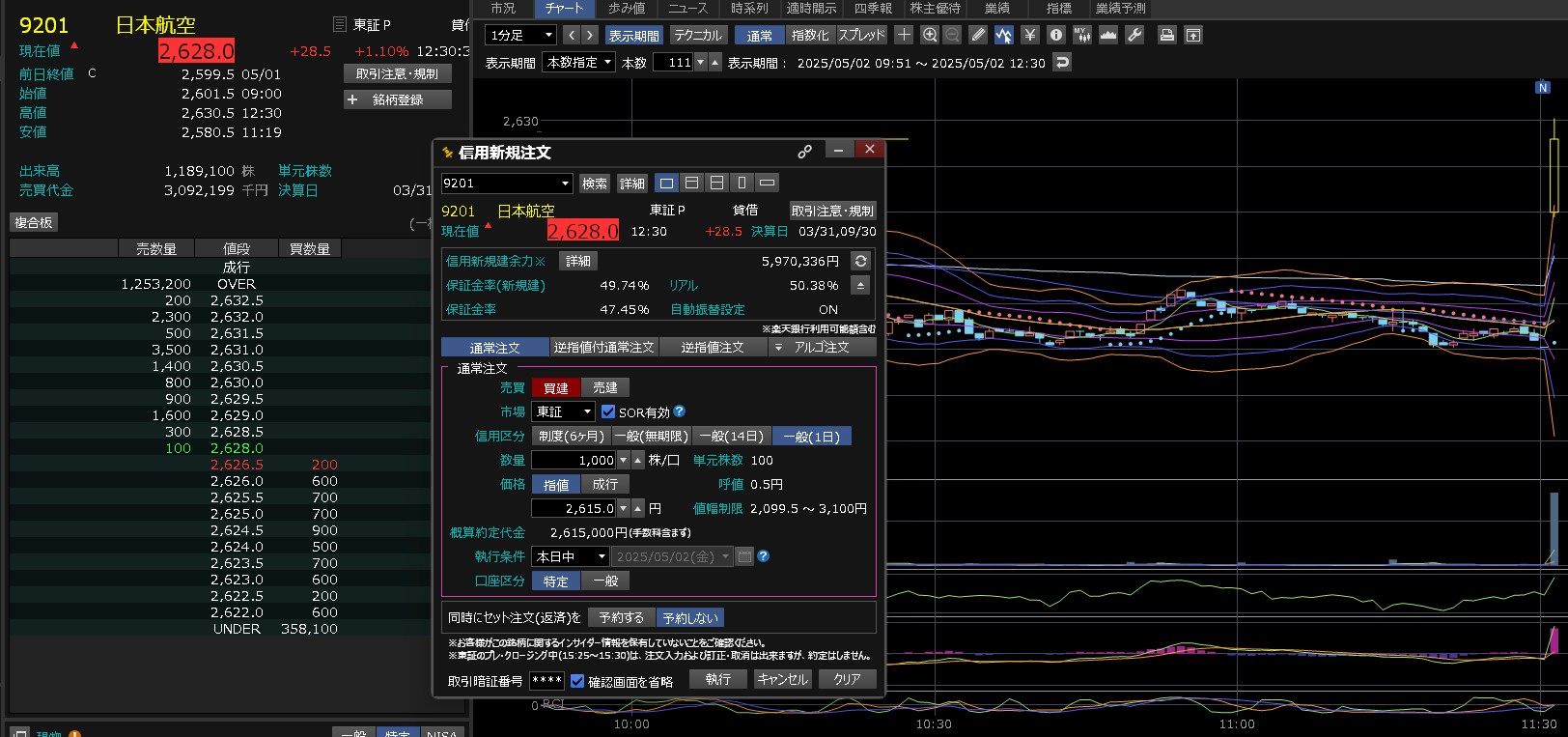Screen dimensions: 1568x737
Task: Choose 予約する for set order
Action: pyautogui.click(x=621, y=617)
